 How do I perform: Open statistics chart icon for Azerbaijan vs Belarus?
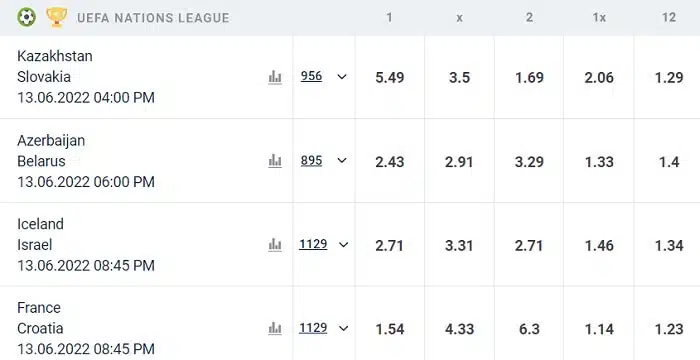tap(275, 161)
